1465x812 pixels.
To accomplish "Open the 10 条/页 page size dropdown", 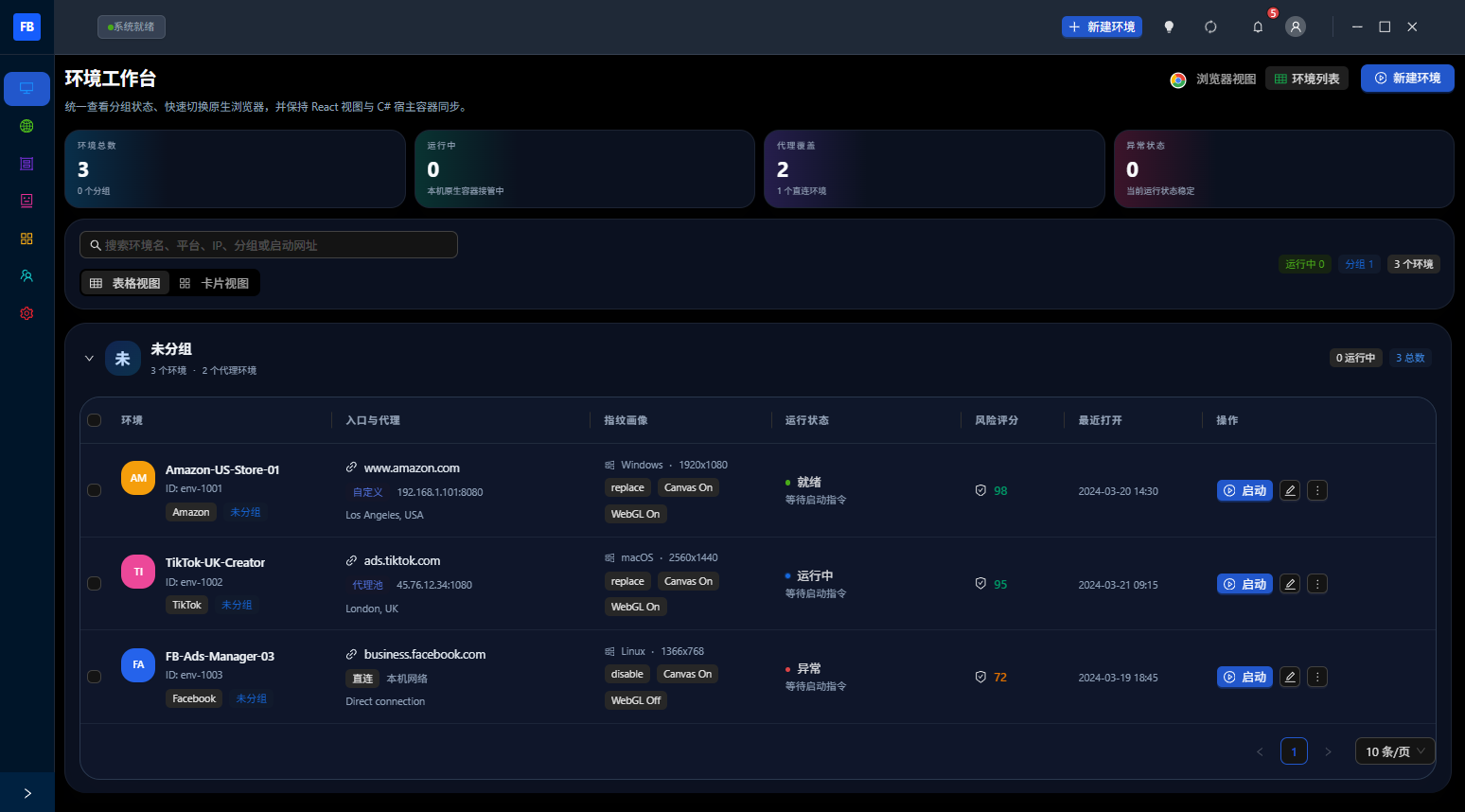I will [1395, 751].
